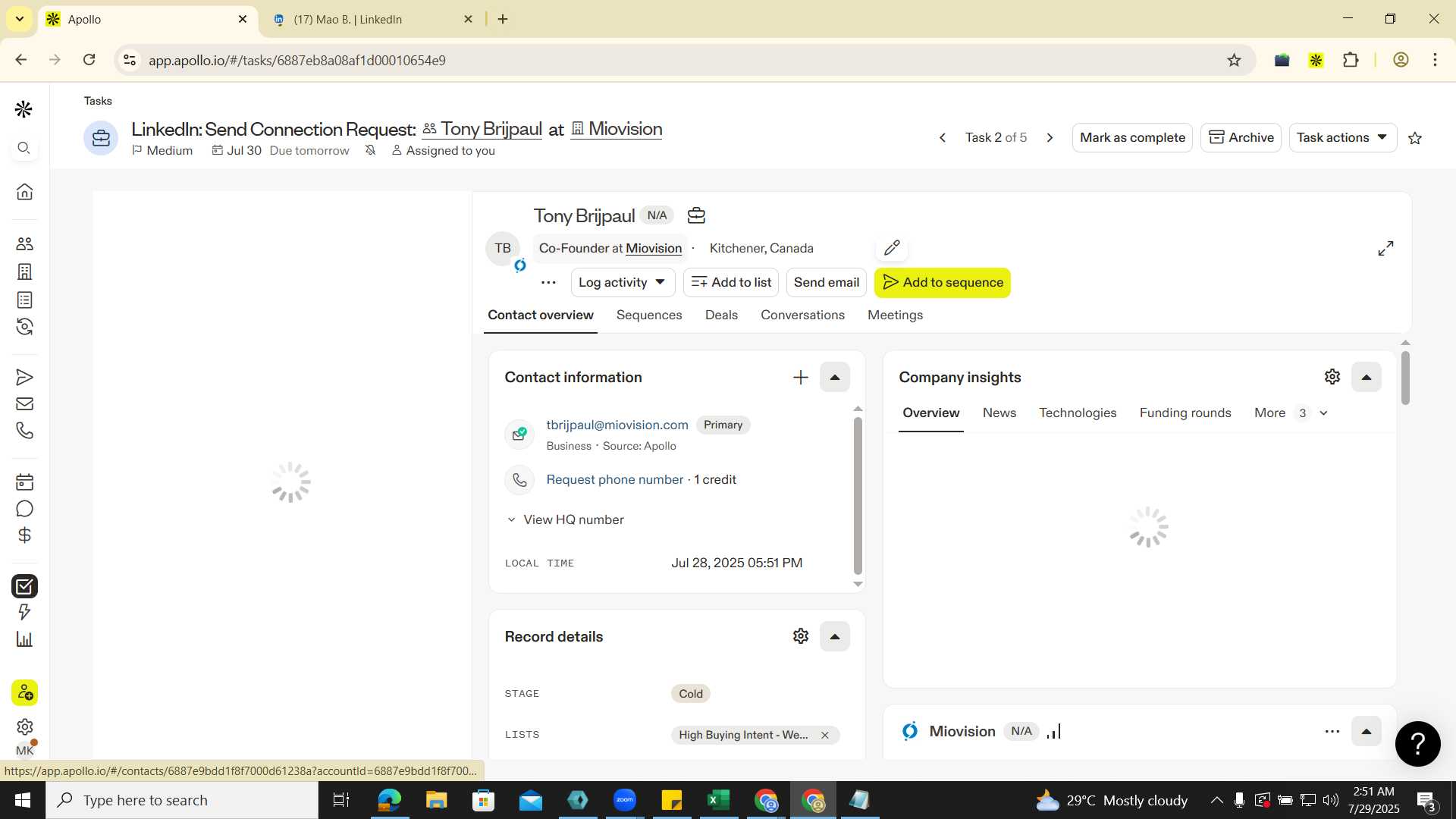Go to the next task arrow

(1050, 138)
